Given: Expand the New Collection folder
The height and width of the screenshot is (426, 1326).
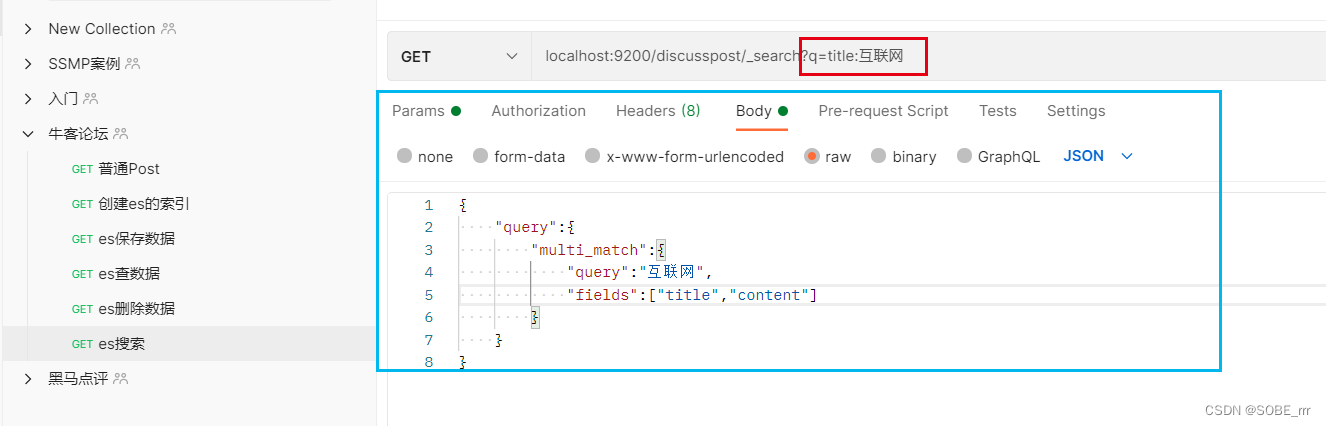Looking at the screenshot, I should tap(28, 29).
